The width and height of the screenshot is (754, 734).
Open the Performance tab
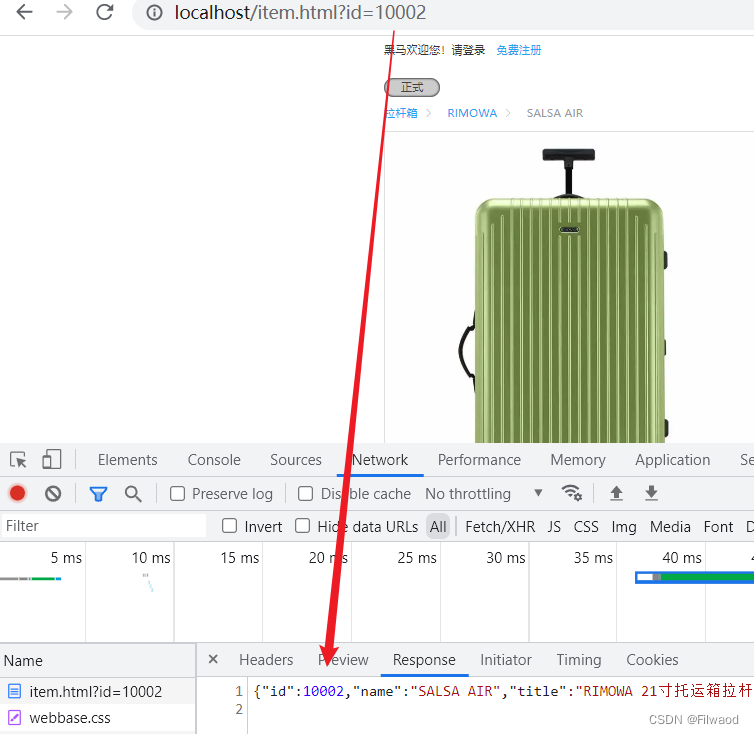(479, 460)
